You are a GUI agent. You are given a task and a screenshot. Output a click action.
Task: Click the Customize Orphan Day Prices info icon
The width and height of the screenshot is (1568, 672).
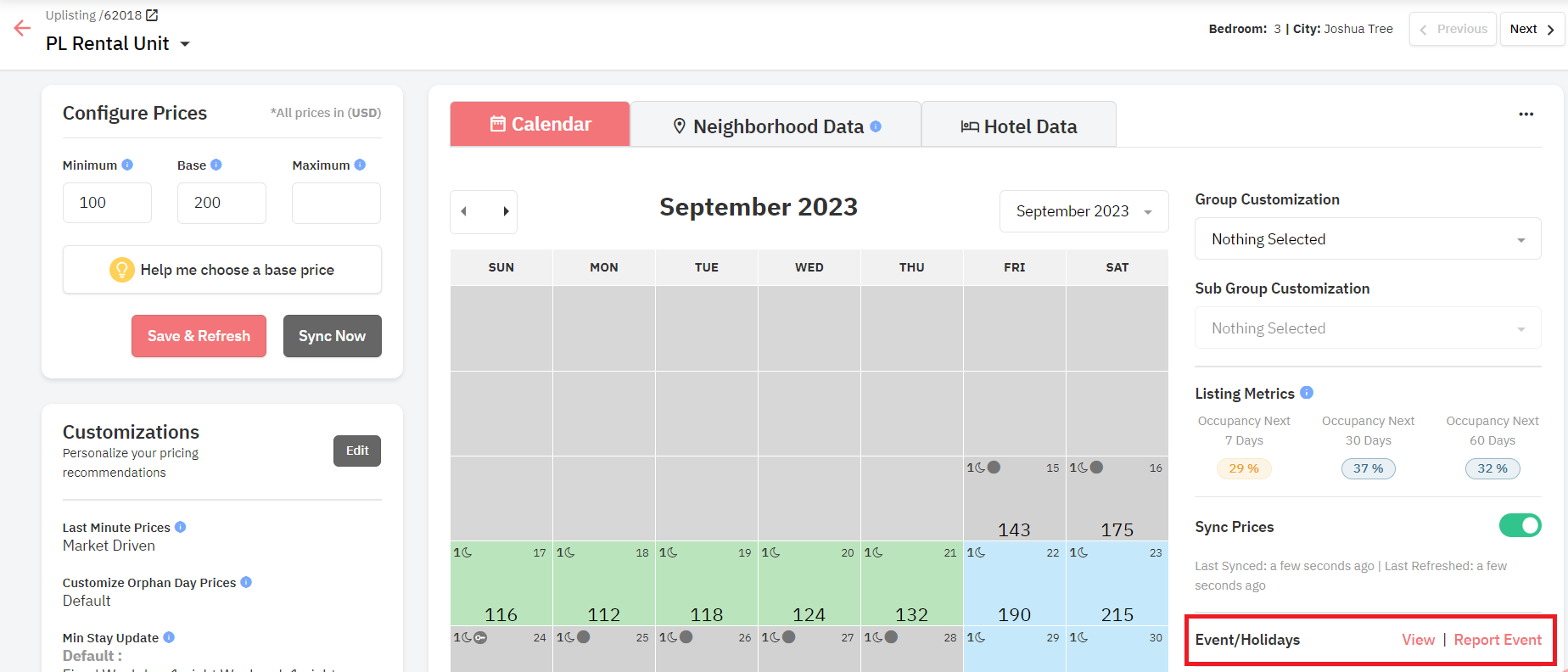coord(246,582)
